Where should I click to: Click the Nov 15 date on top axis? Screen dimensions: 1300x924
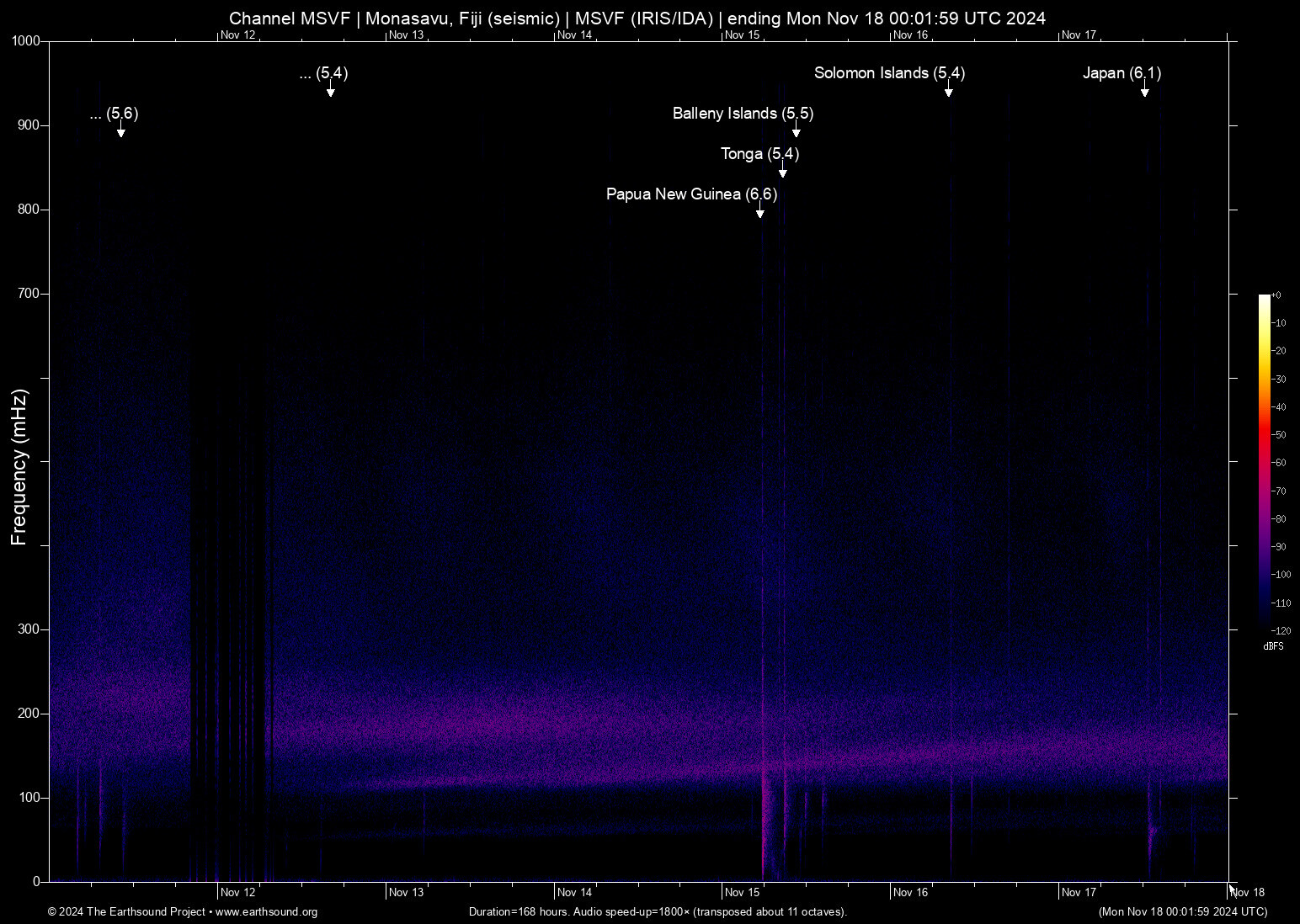(x=742, y=35)
